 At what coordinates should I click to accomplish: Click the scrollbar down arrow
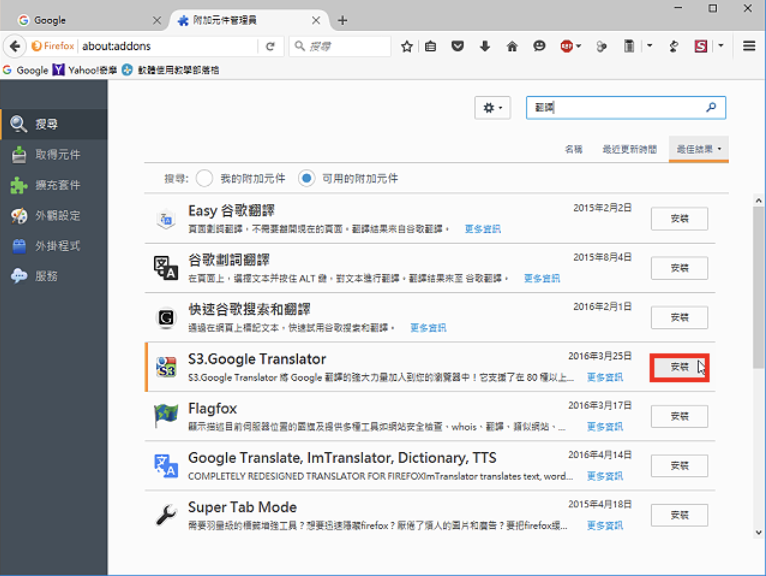point(758,533)
